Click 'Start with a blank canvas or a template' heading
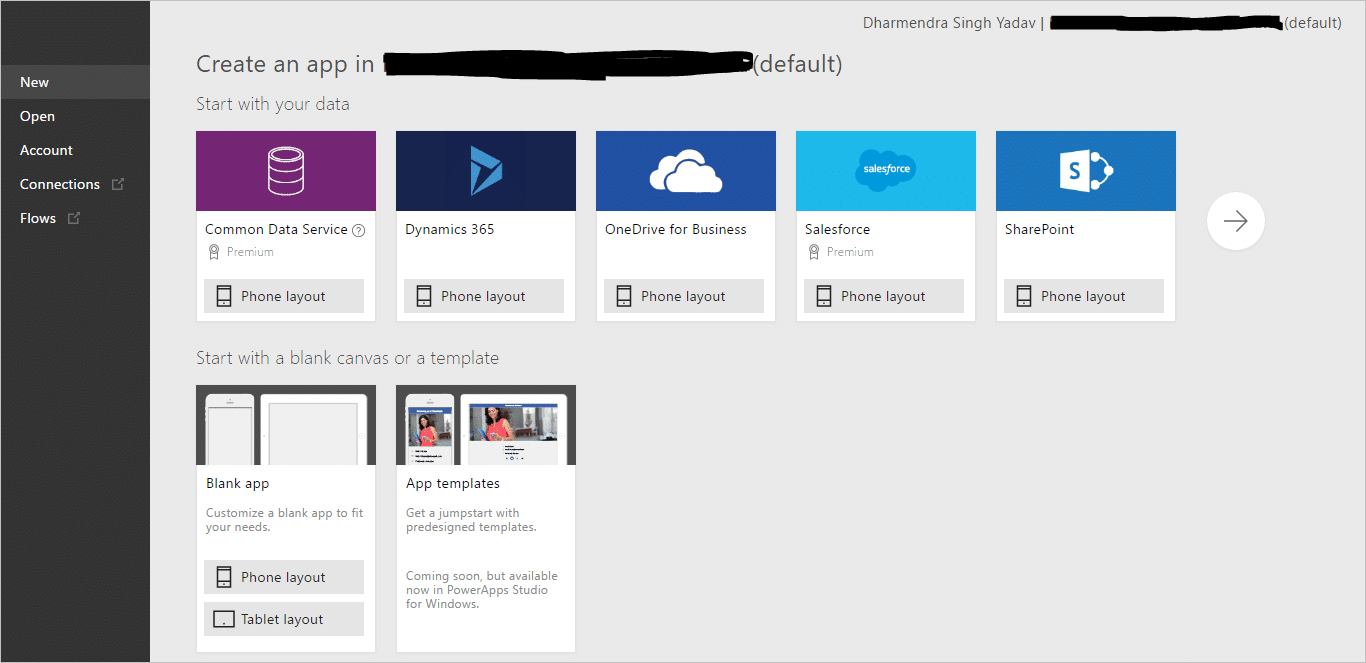Image resolution: width=1366 pixels, height=663 pixels. (x=347, y=358)
